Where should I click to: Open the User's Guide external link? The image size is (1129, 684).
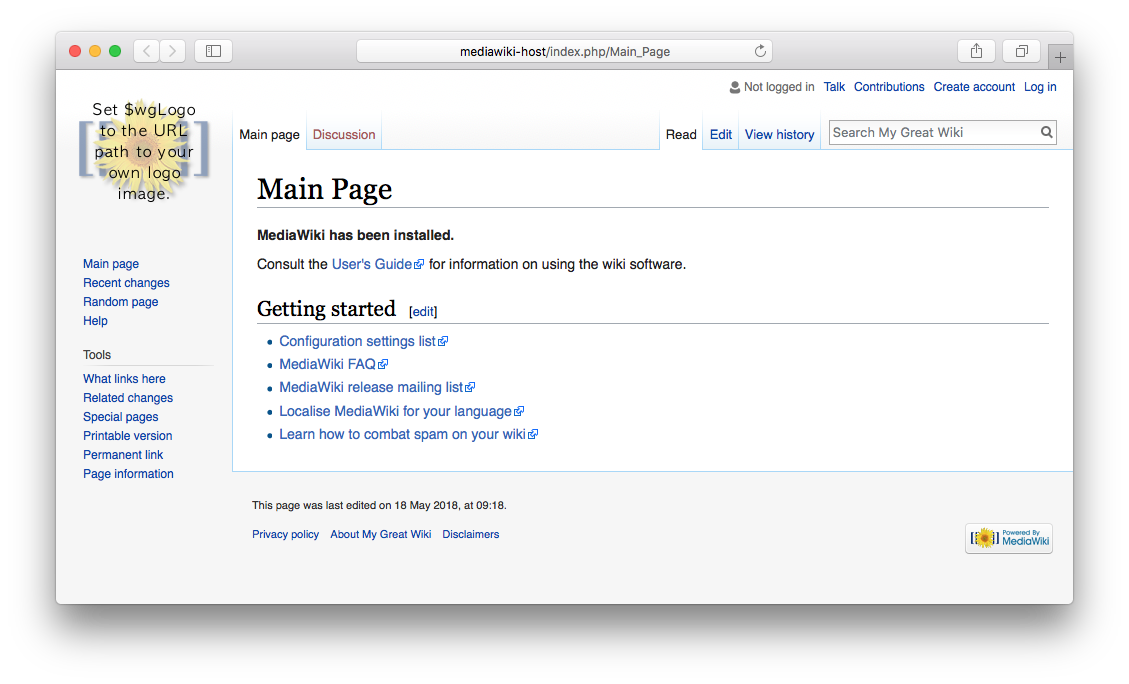click(x=371, y=264)
